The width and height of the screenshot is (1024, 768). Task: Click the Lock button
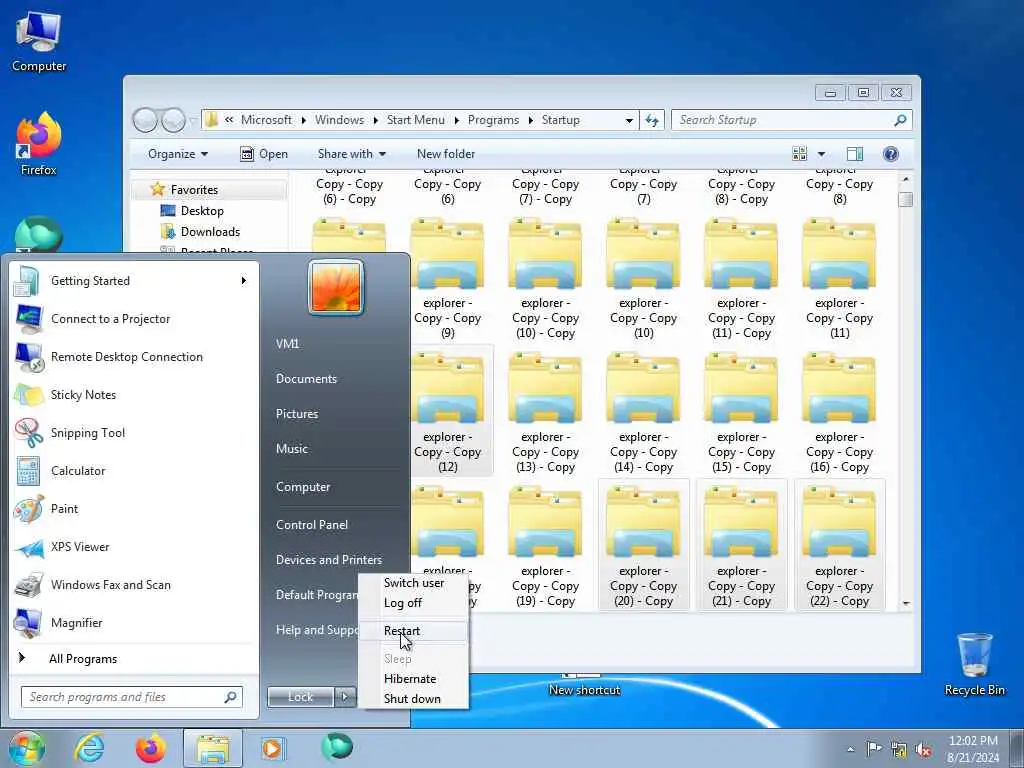coord(300,697)
